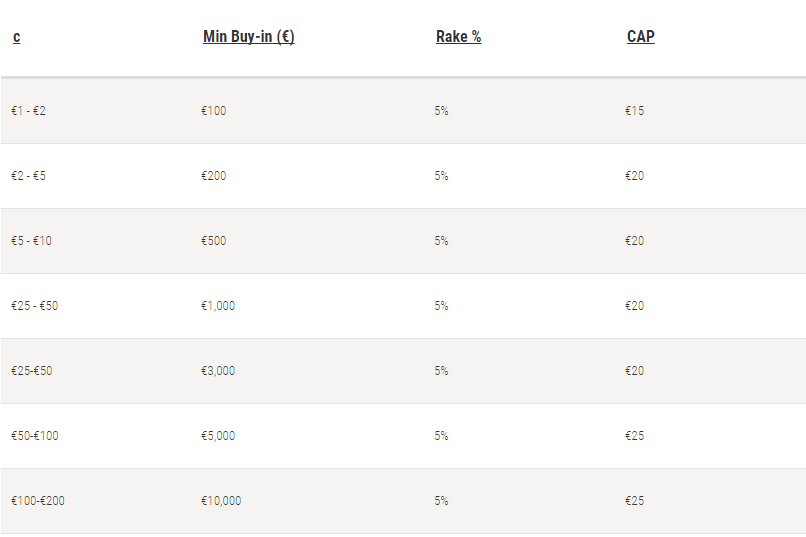The image size is (806, 537).
Task: Select the 5% rake in the €1 - €2 row
Action: tap(441, 110)
